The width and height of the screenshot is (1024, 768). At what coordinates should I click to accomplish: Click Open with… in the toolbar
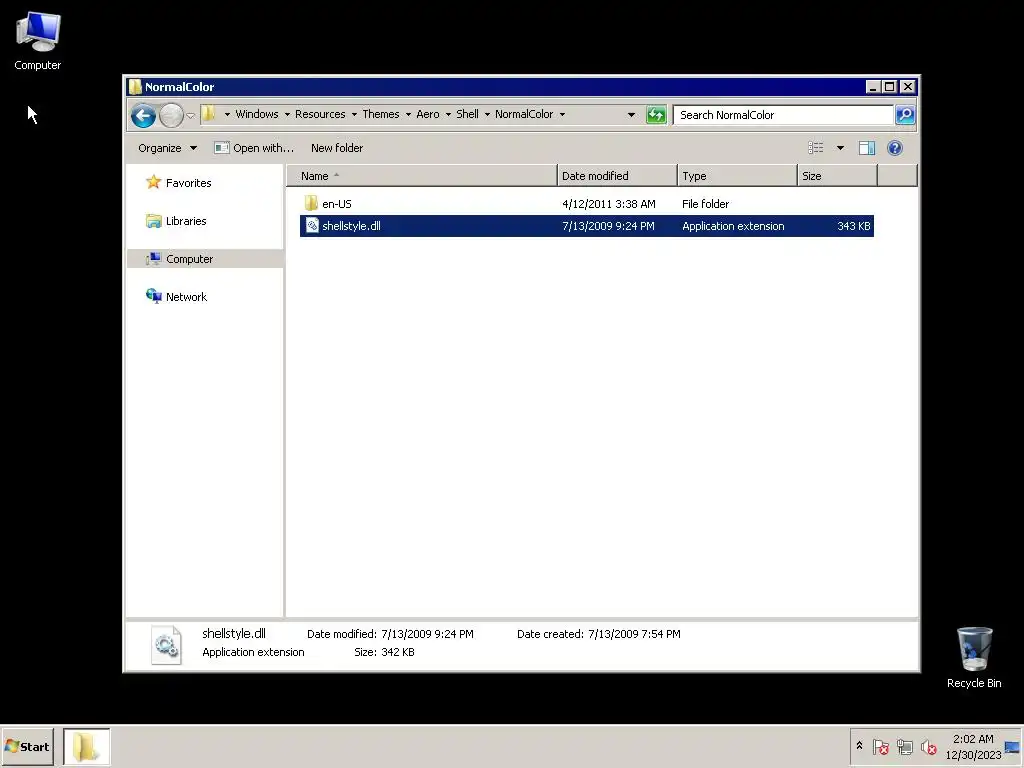coord(254,148)
